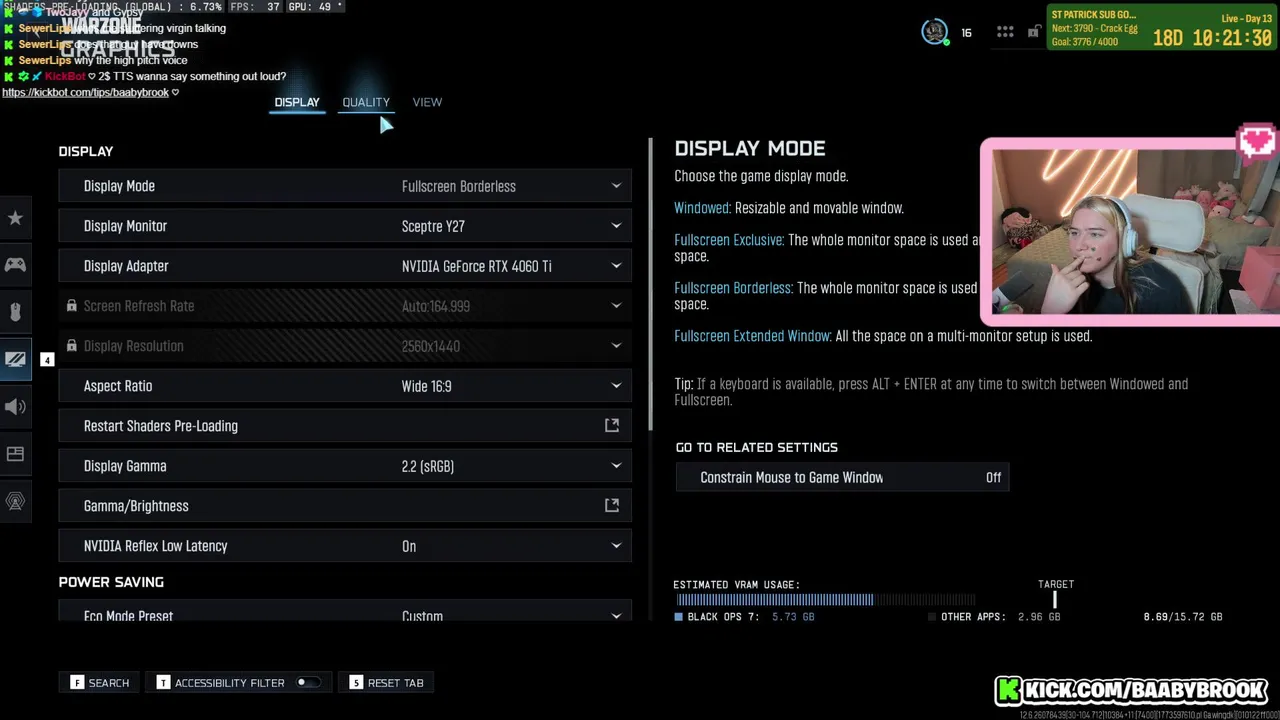
Task: Switch to the Display tab
Action: [x=297, y=102]
